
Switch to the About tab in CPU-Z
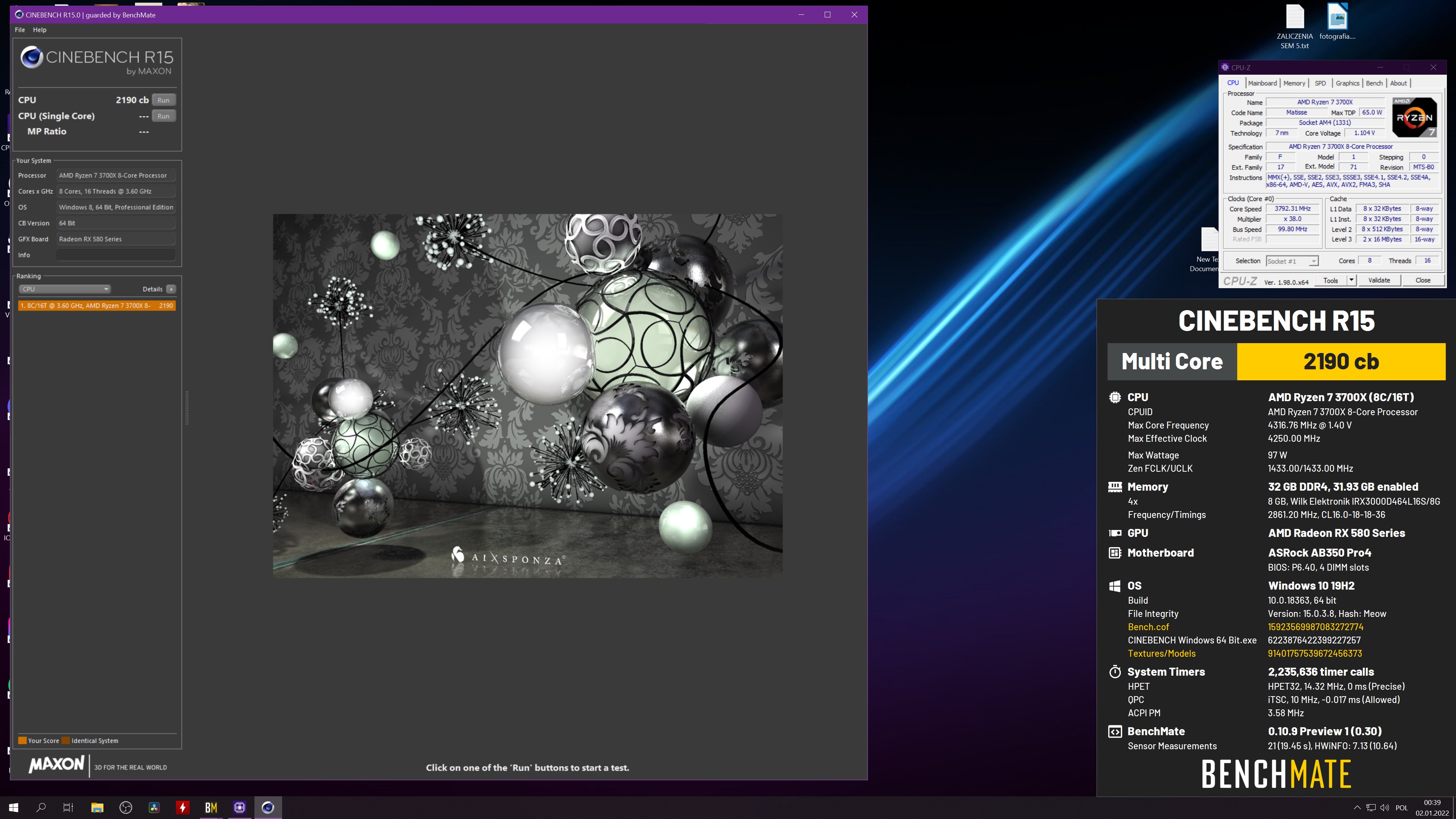(1398, 83)
